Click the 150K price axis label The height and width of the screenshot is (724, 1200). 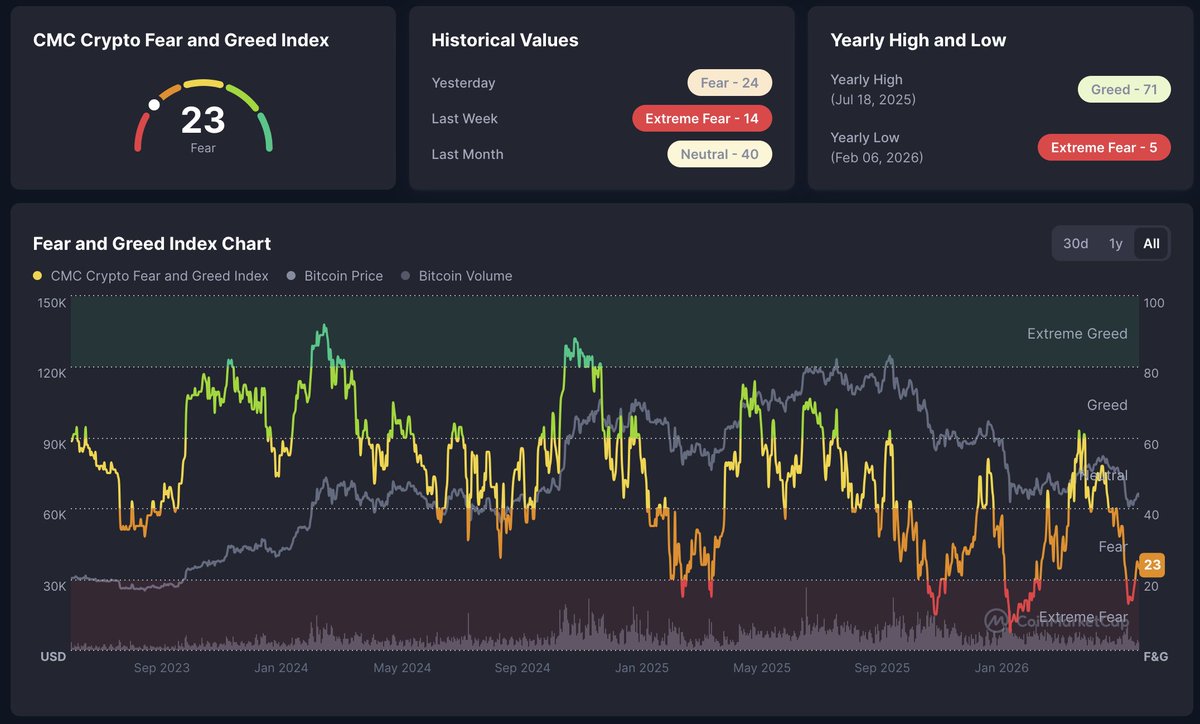[52, 302]
